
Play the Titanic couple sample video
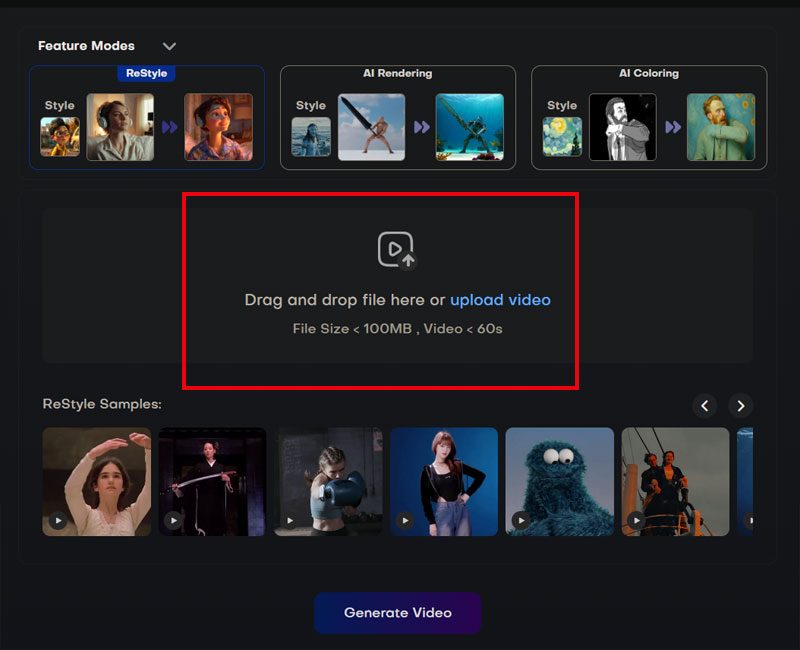[637, 520]
